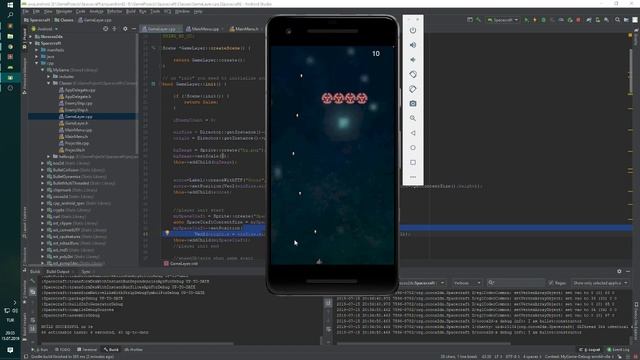Rotate the emulator left
Screen dimensions: 640x360
[413, 75]
